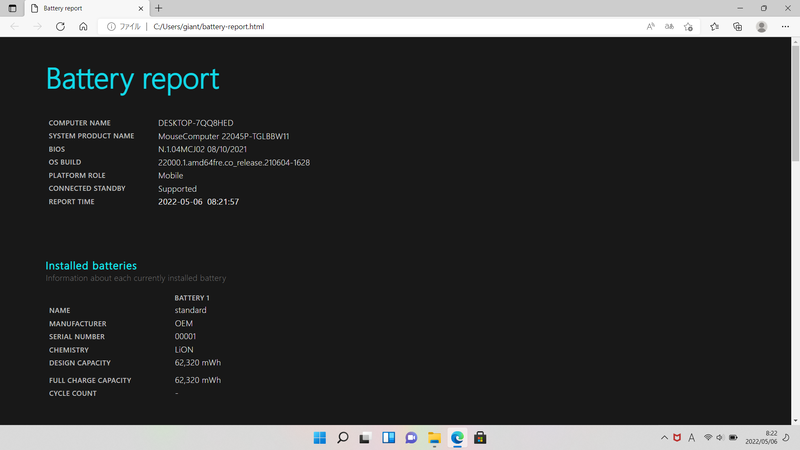Select OS build 22000.1.amd64fre.co_release value

tap(234, 163)
